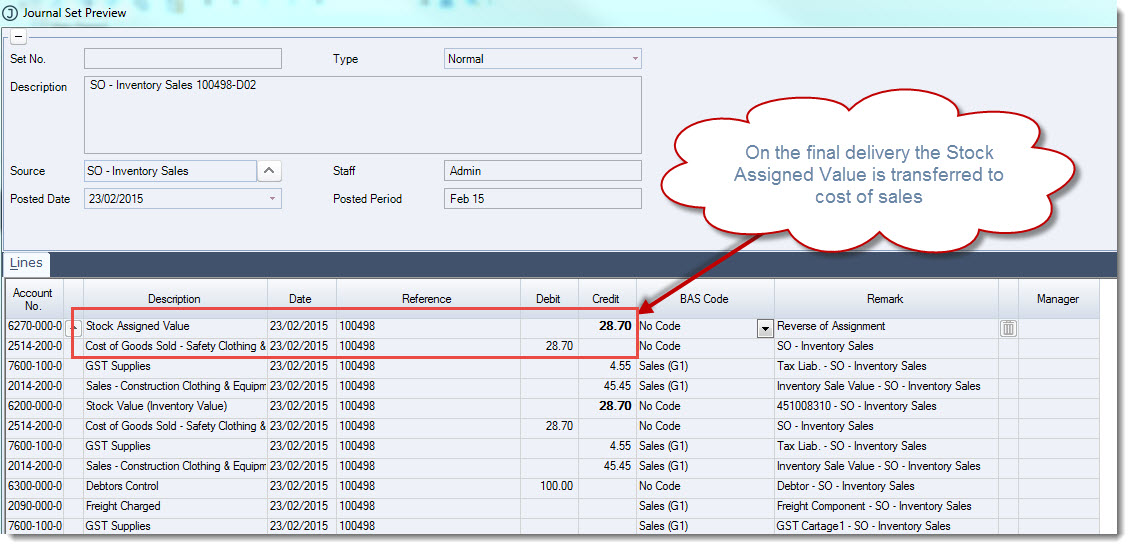
Task: Click the Manager column header
Action: click(1058, 299)
